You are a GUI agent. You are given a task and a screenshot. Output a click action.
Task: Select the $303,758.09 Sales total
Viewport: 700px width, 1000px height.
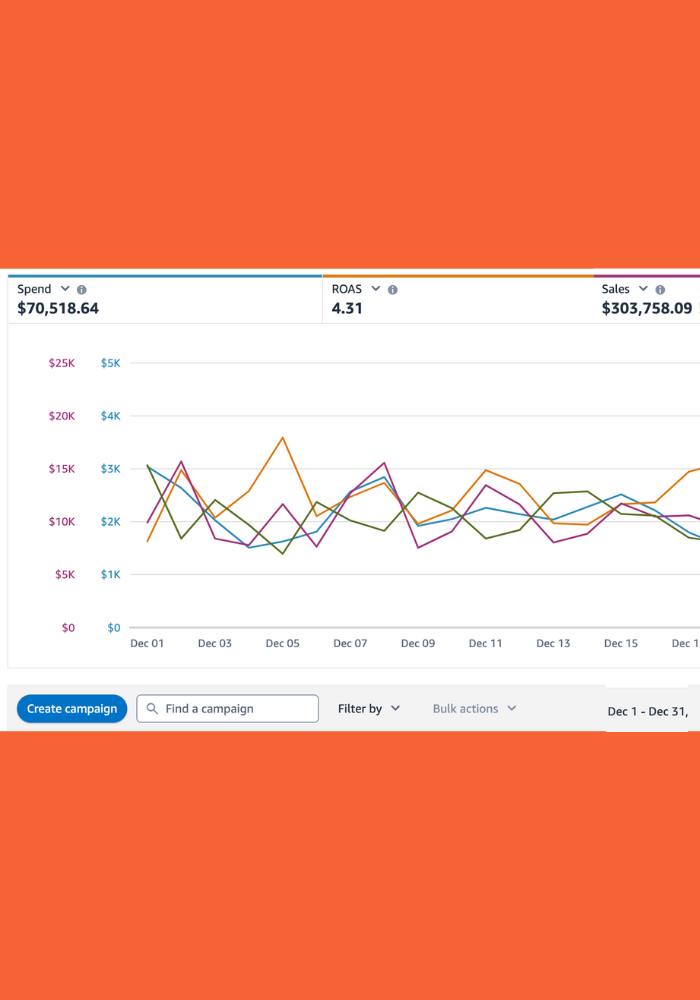tap(647, 308)
